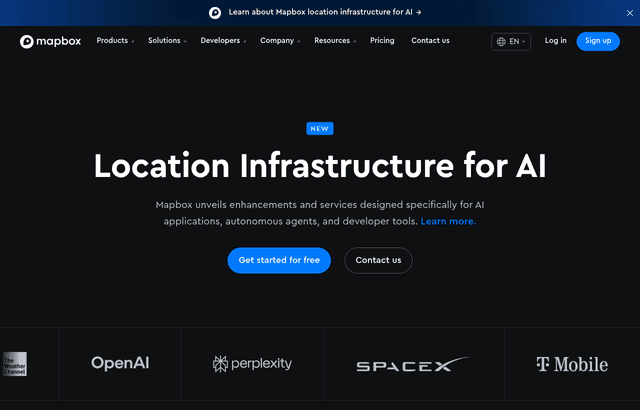
Task: Open the banner link about location infrastructure
Action: tap(325, 12)
